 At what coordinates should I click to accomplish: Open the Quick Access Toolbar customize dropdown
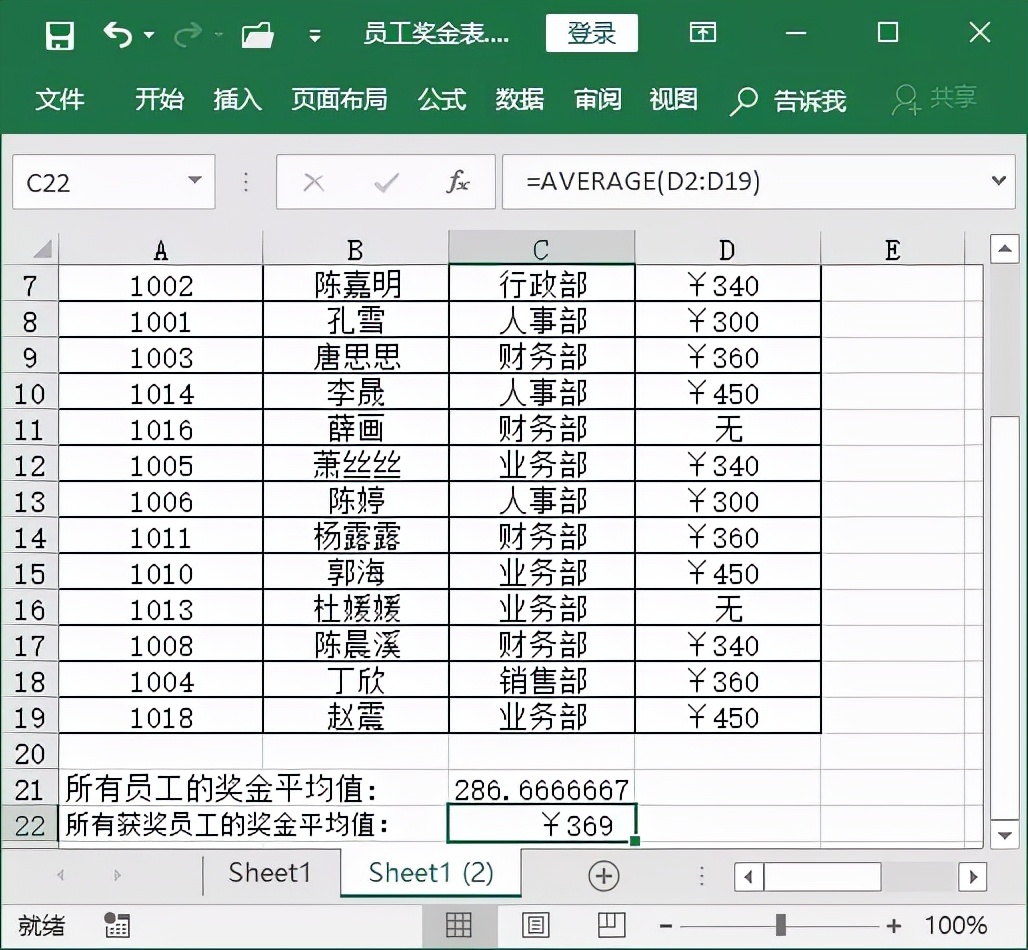pos(314,33)
